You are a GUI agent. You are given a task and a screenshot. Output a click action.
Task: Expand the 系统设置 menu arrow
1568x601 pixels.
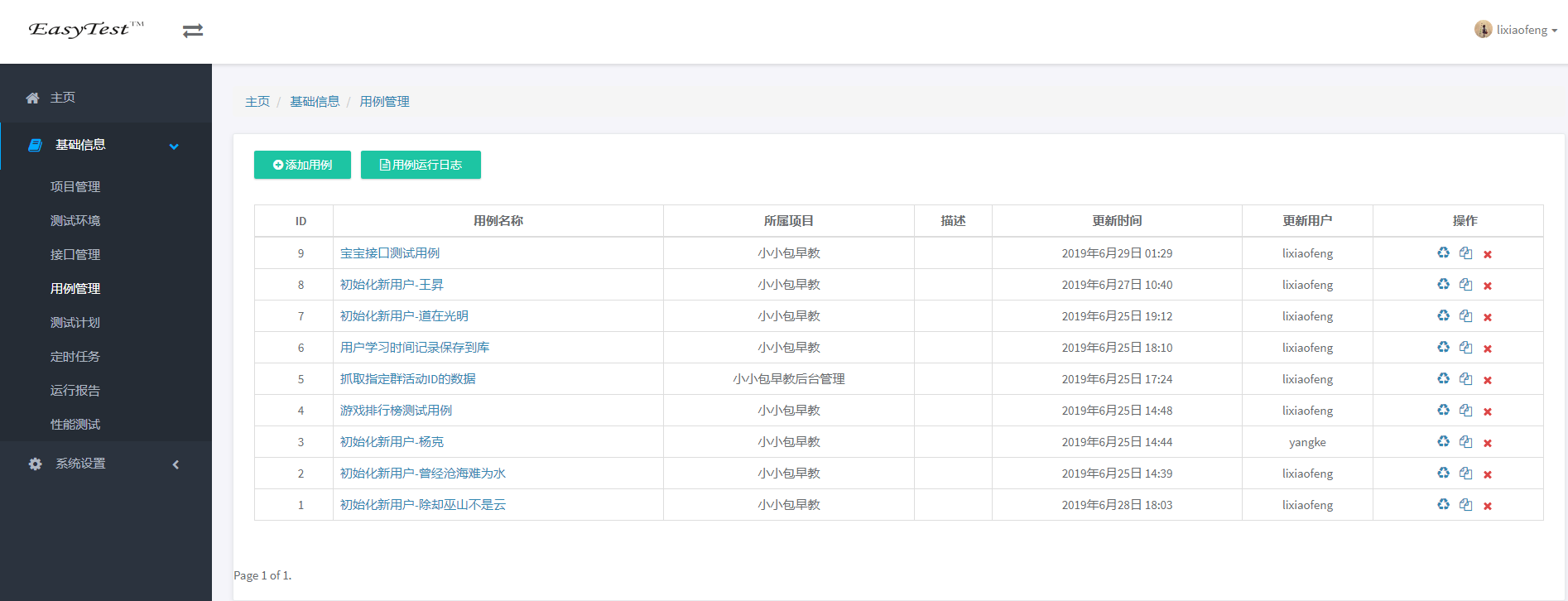point(176,464)
